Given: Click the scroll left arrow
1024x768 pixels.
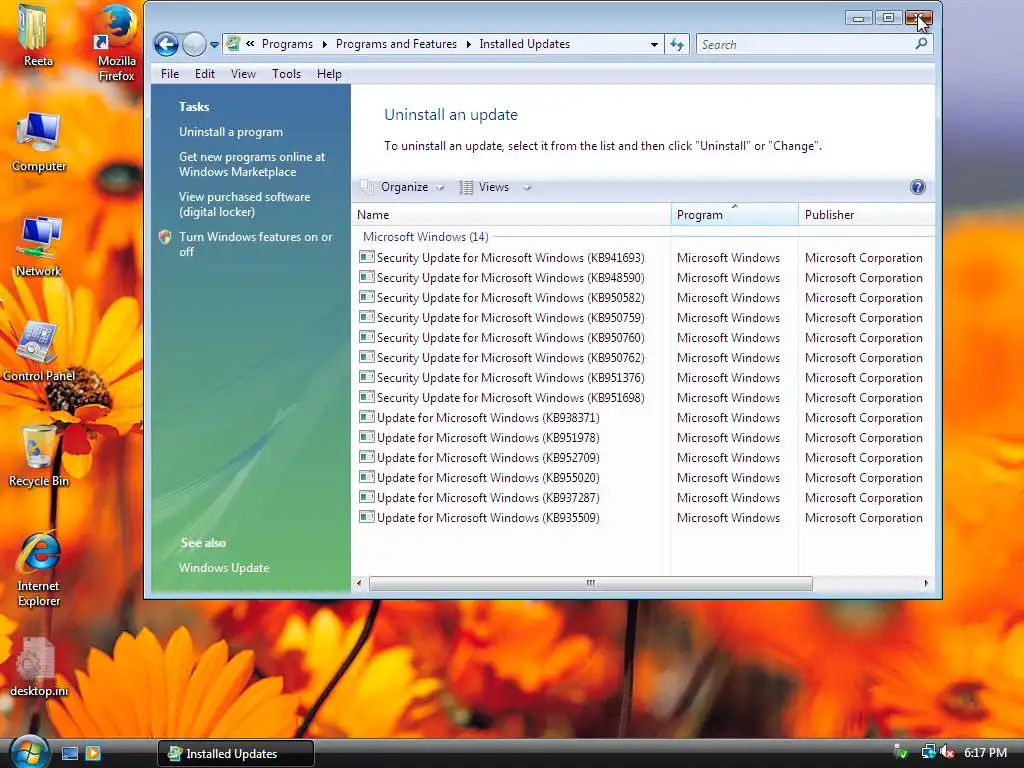Looking at the screenshot, I should click(x=359, y=583).
